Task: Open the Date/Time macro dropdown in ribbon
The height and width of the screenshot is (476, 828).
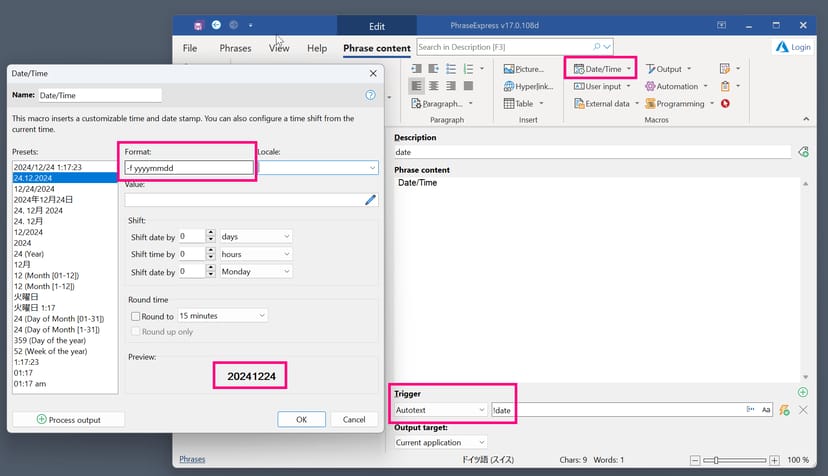Action: click(x=602, y=69)
